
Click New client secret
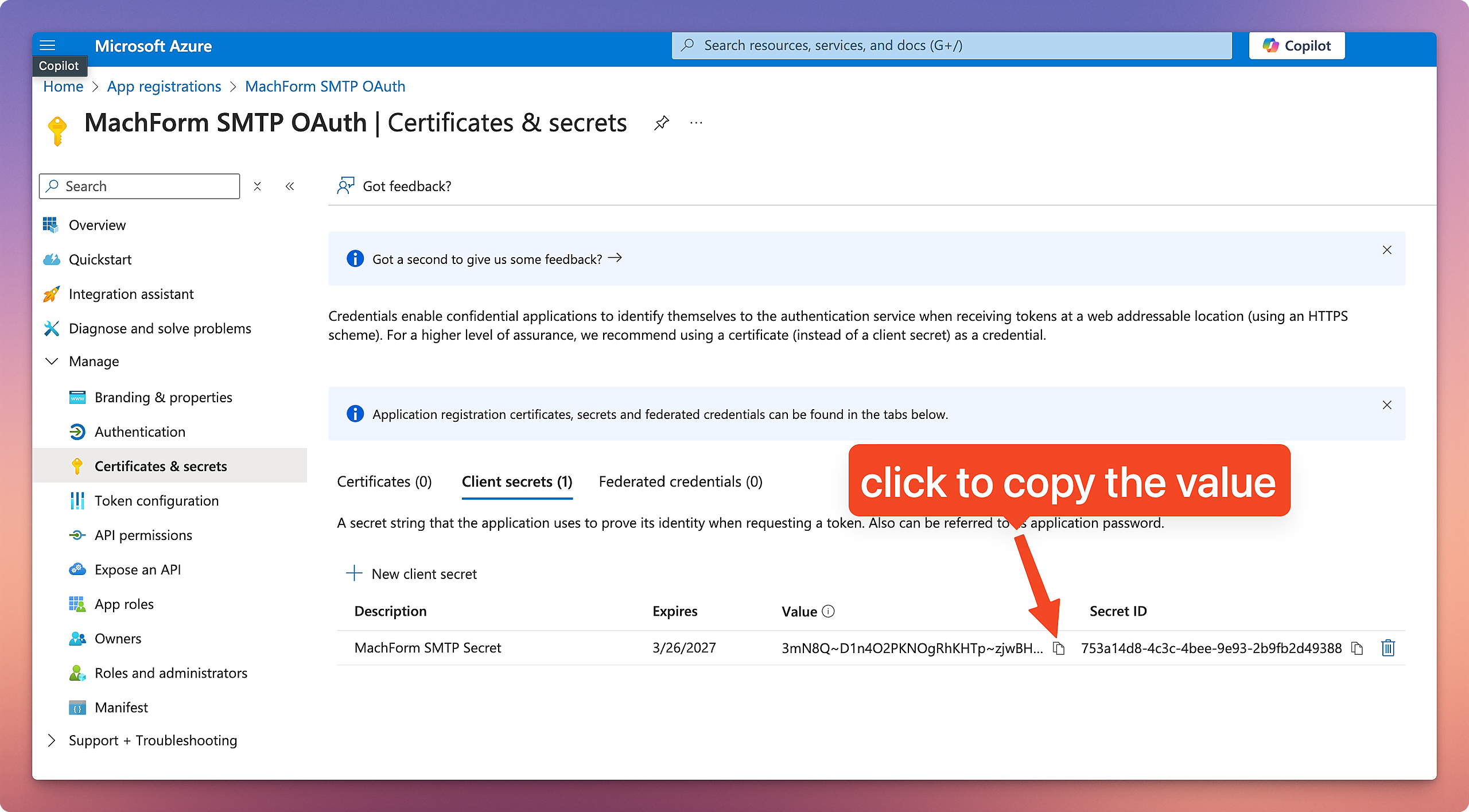coord(412,574)
